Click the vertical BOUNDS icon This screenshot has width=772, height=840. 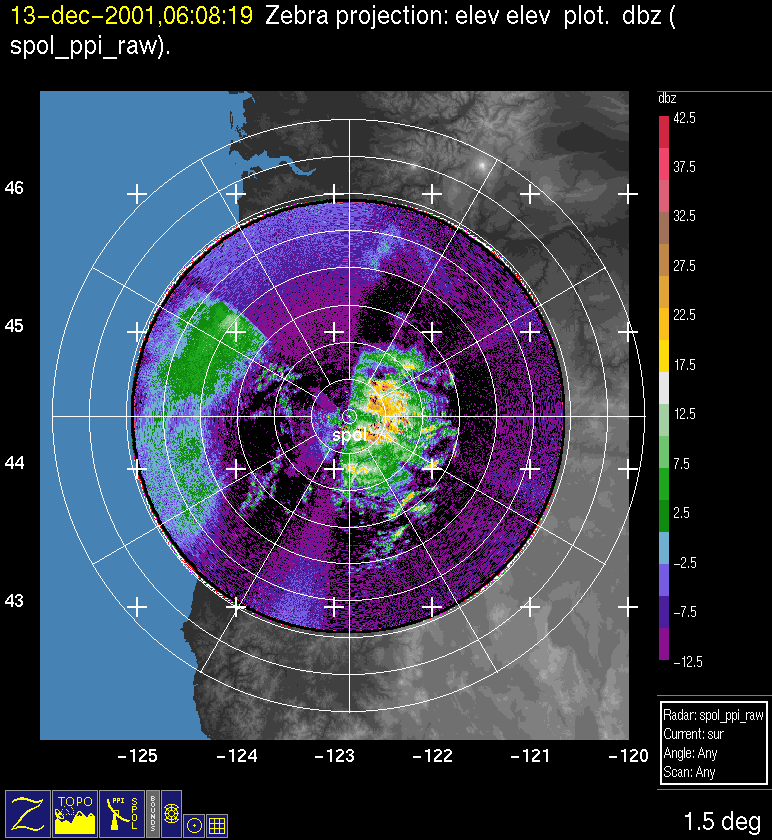[x=152, y=812]
